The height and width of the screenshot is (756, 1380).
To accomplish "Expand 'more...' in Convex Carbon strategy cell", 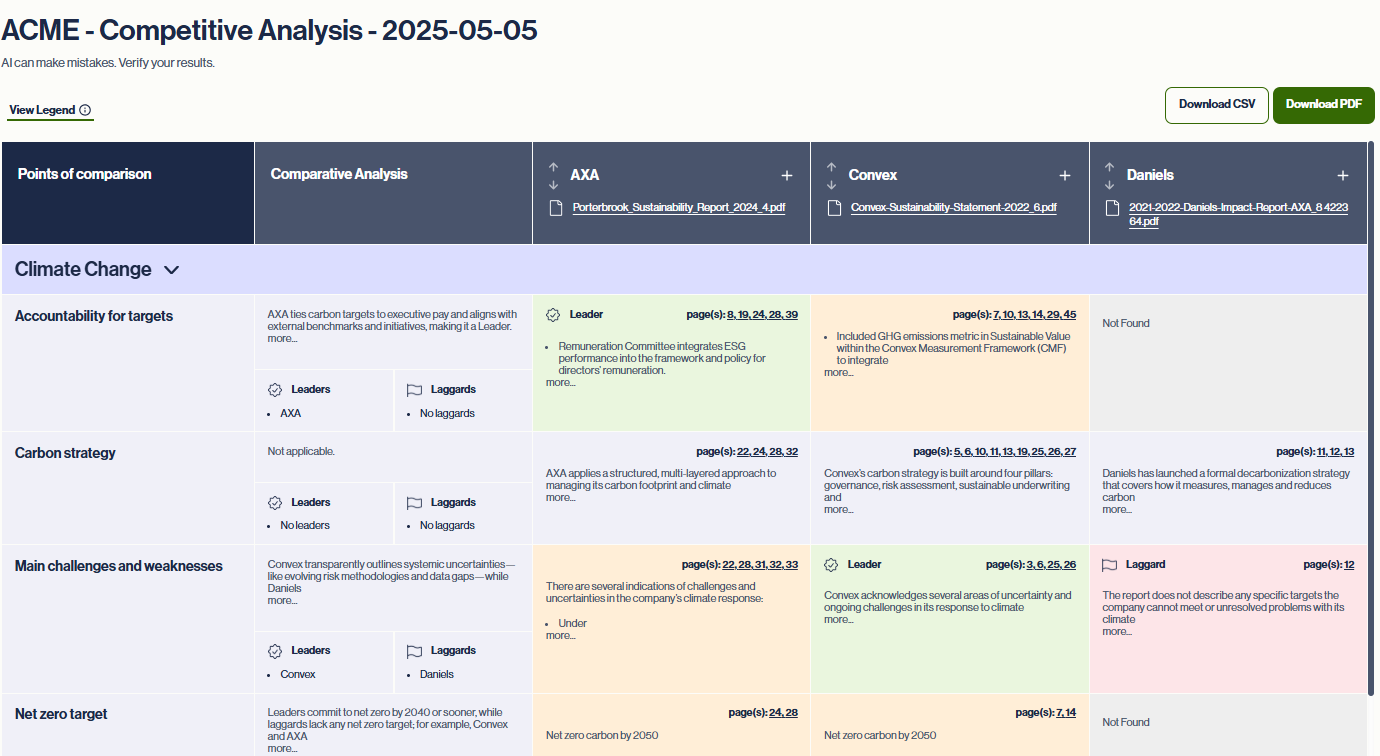I will [x=838, y=509].
